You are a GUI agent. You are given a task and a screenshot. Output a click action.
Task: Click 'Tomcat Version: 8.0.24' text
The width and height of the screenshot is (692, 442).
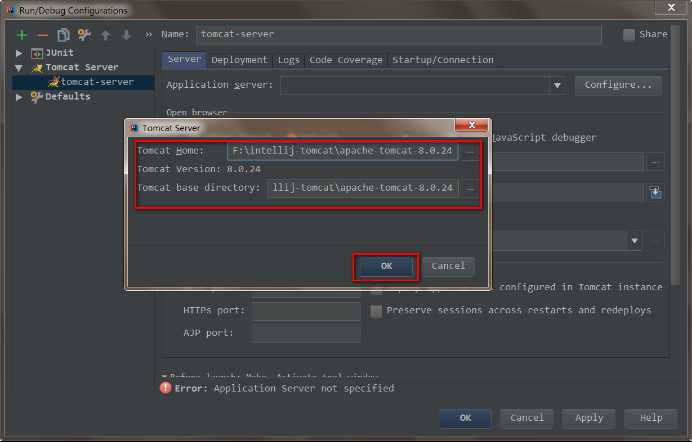pyautogui.click(x=199, y=169)
